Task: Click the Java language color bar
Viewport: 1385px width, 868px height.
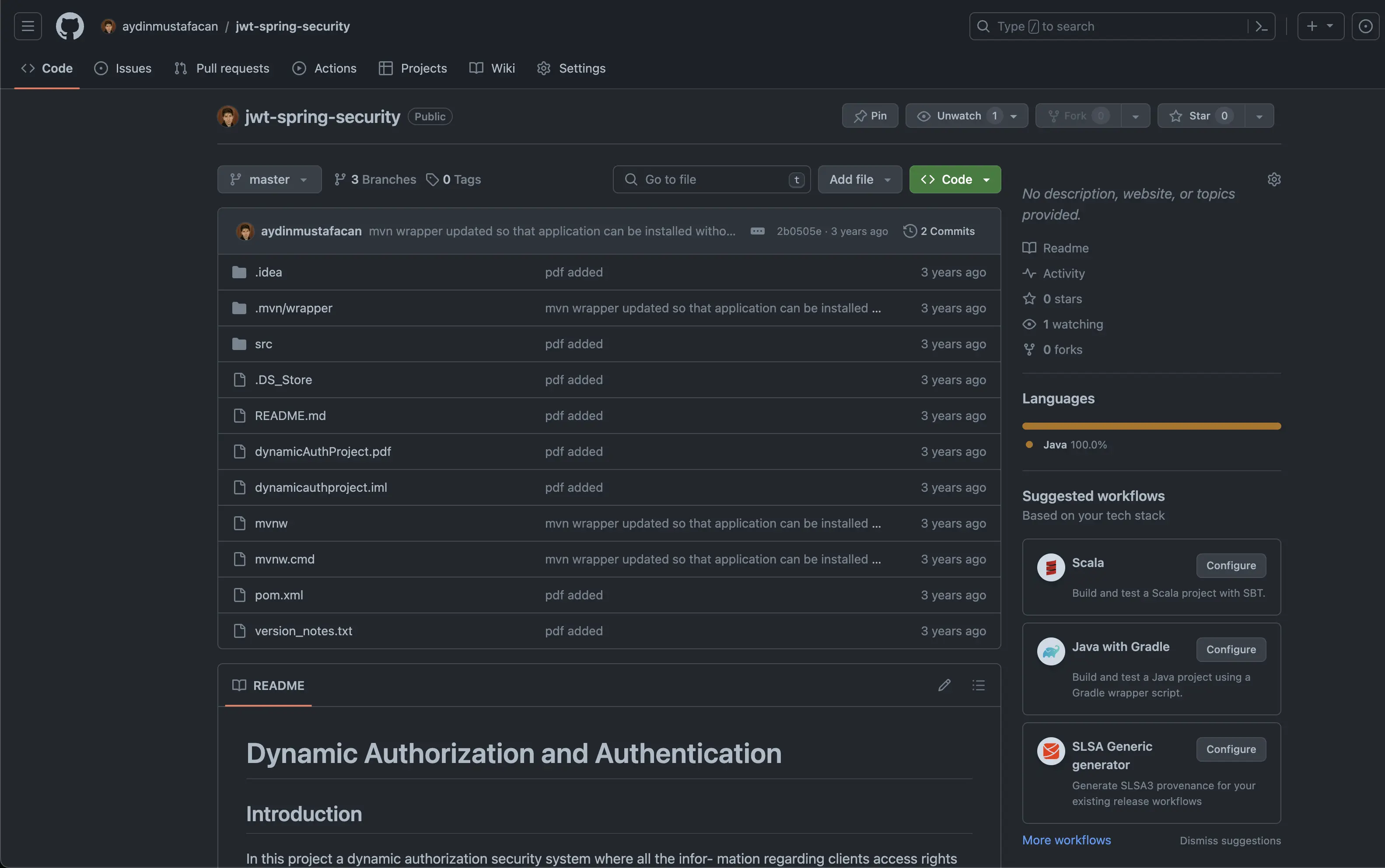Action: (x=1151, y=426)
